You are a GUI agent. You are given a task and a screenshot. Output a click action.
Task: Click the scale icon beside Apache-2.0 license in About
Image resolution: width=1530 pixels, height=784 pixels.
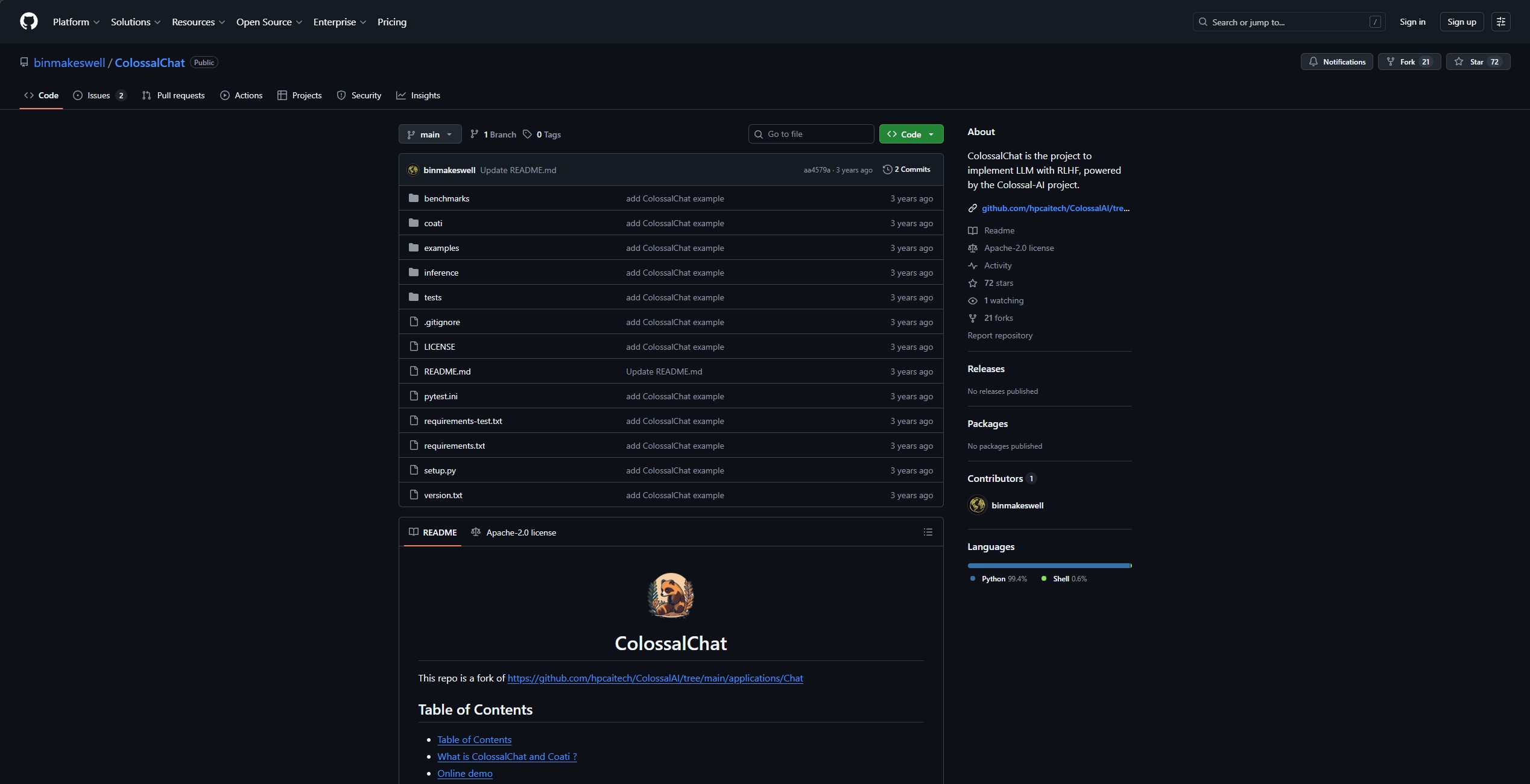point(973,248)
